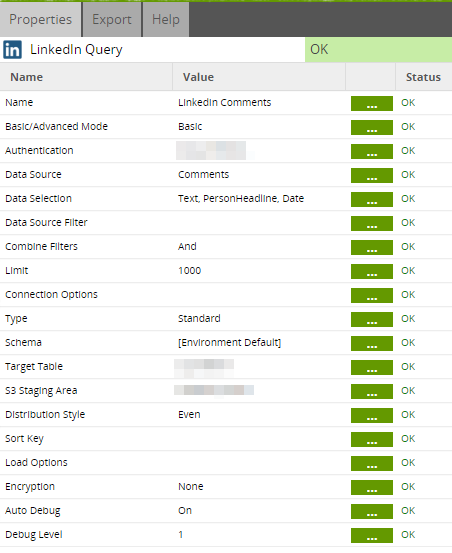The height and width of the screenshot is (553, 452).
Task: Open the Sort Key editor button
Action: coord(372,439)
